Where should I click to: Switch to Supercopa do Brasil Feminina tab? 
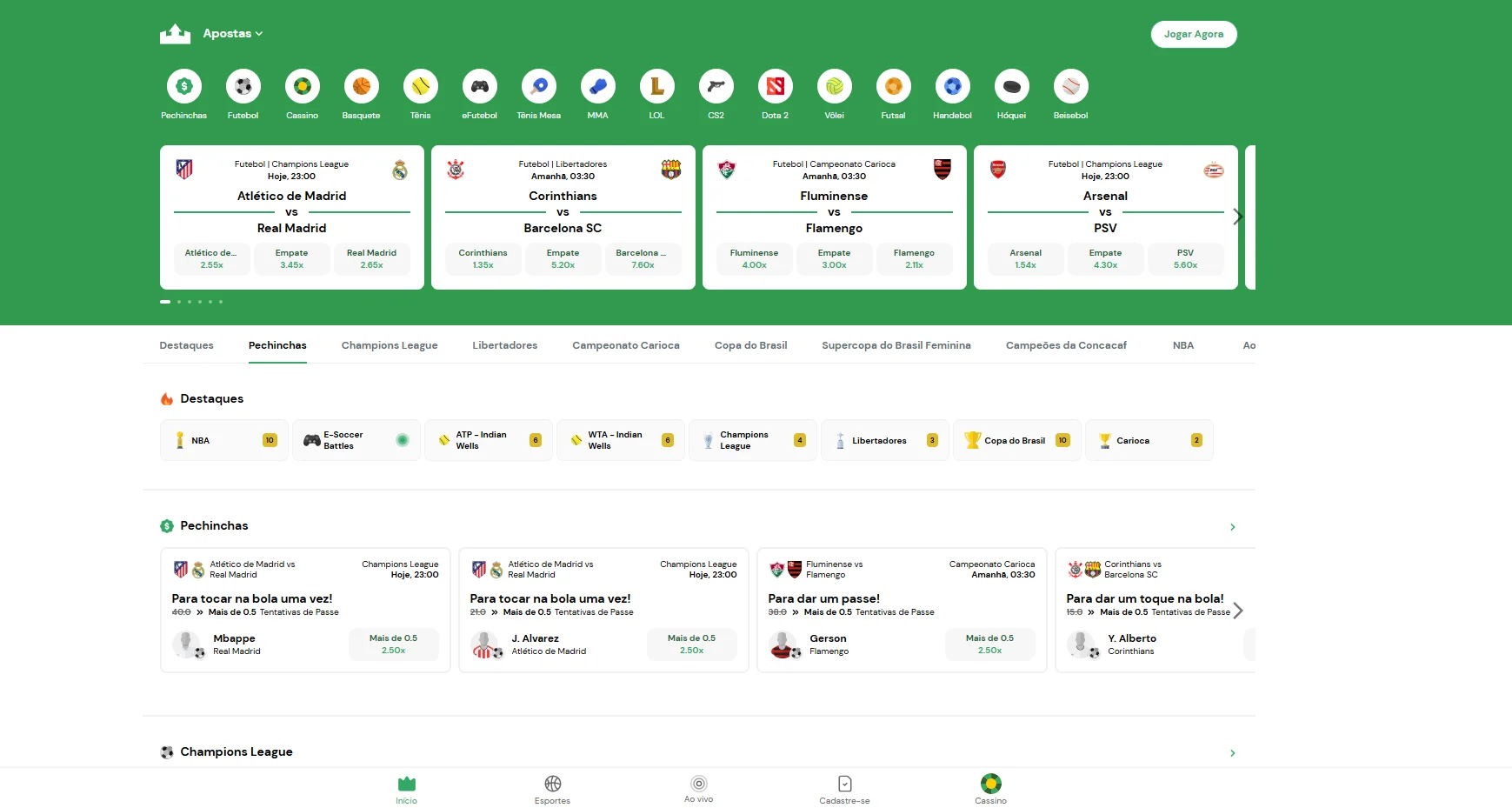(x=896, y=345)
